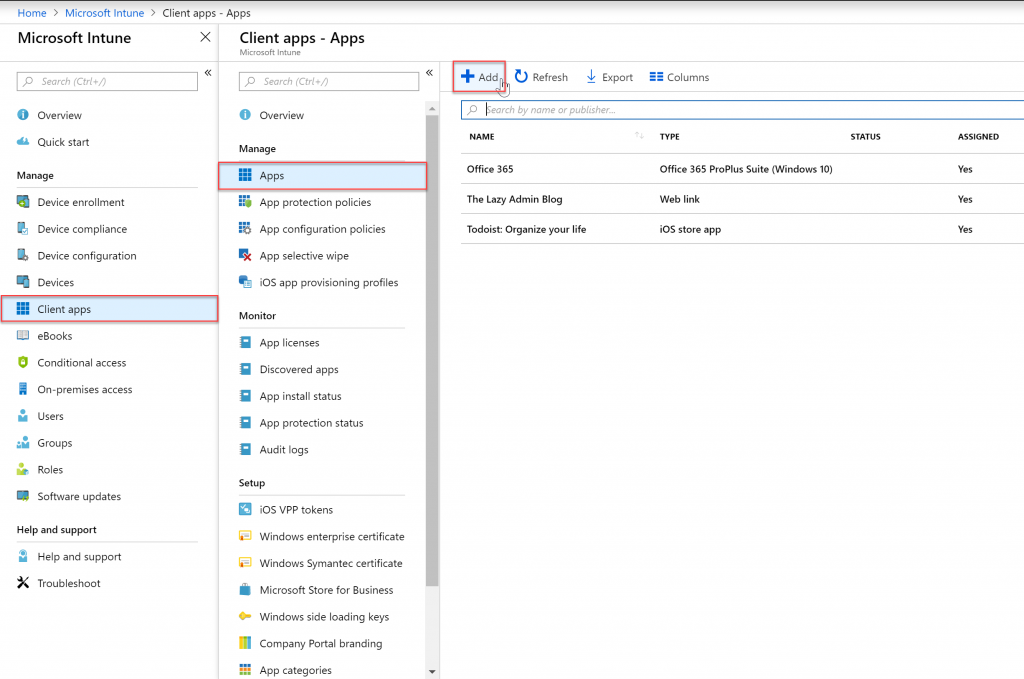The image size is (1024, 679).
Task: Select Device enrollment in Manage menu
Action: [x=80, y=202]
